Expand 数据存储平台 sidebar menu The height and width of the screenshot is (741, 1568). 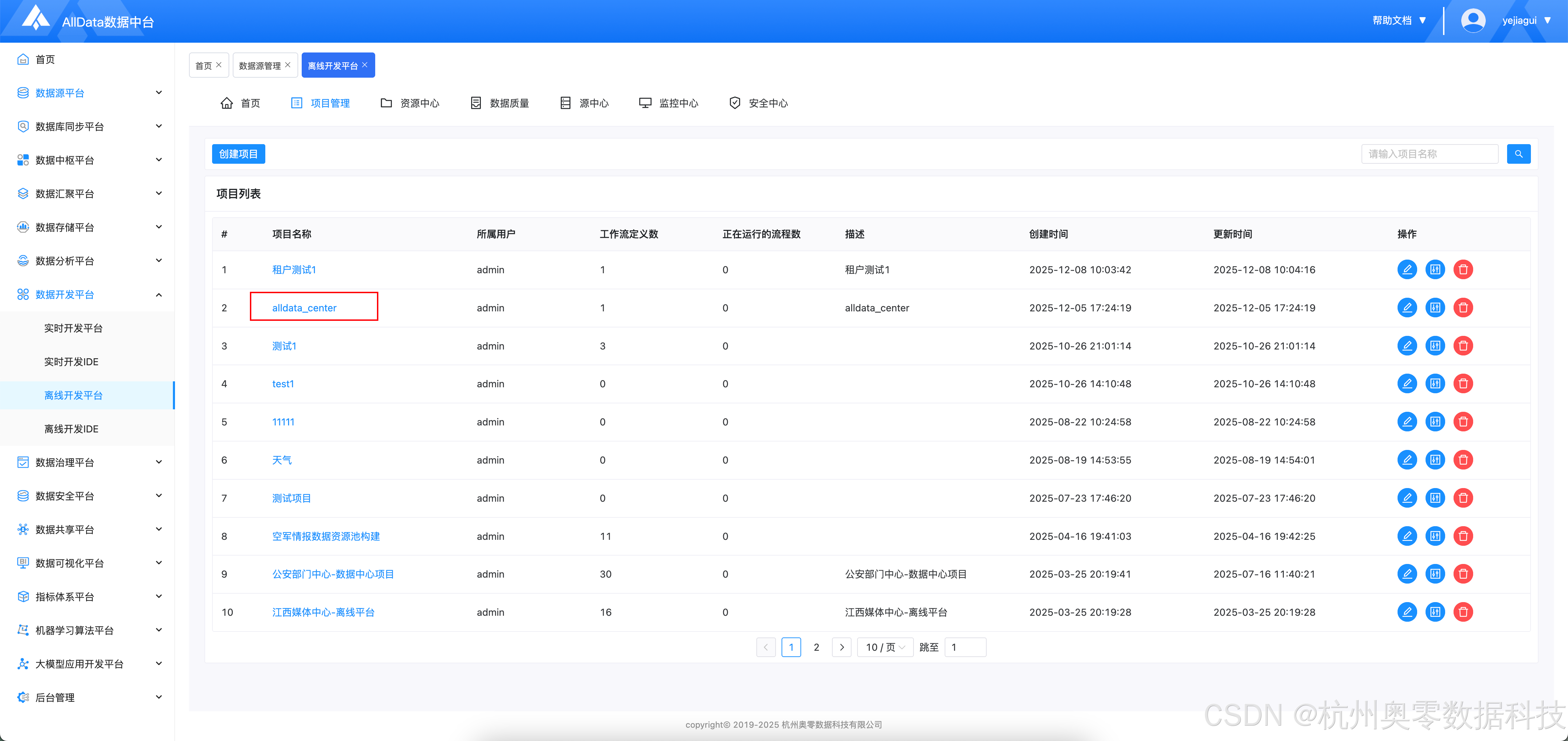[87, 227]
